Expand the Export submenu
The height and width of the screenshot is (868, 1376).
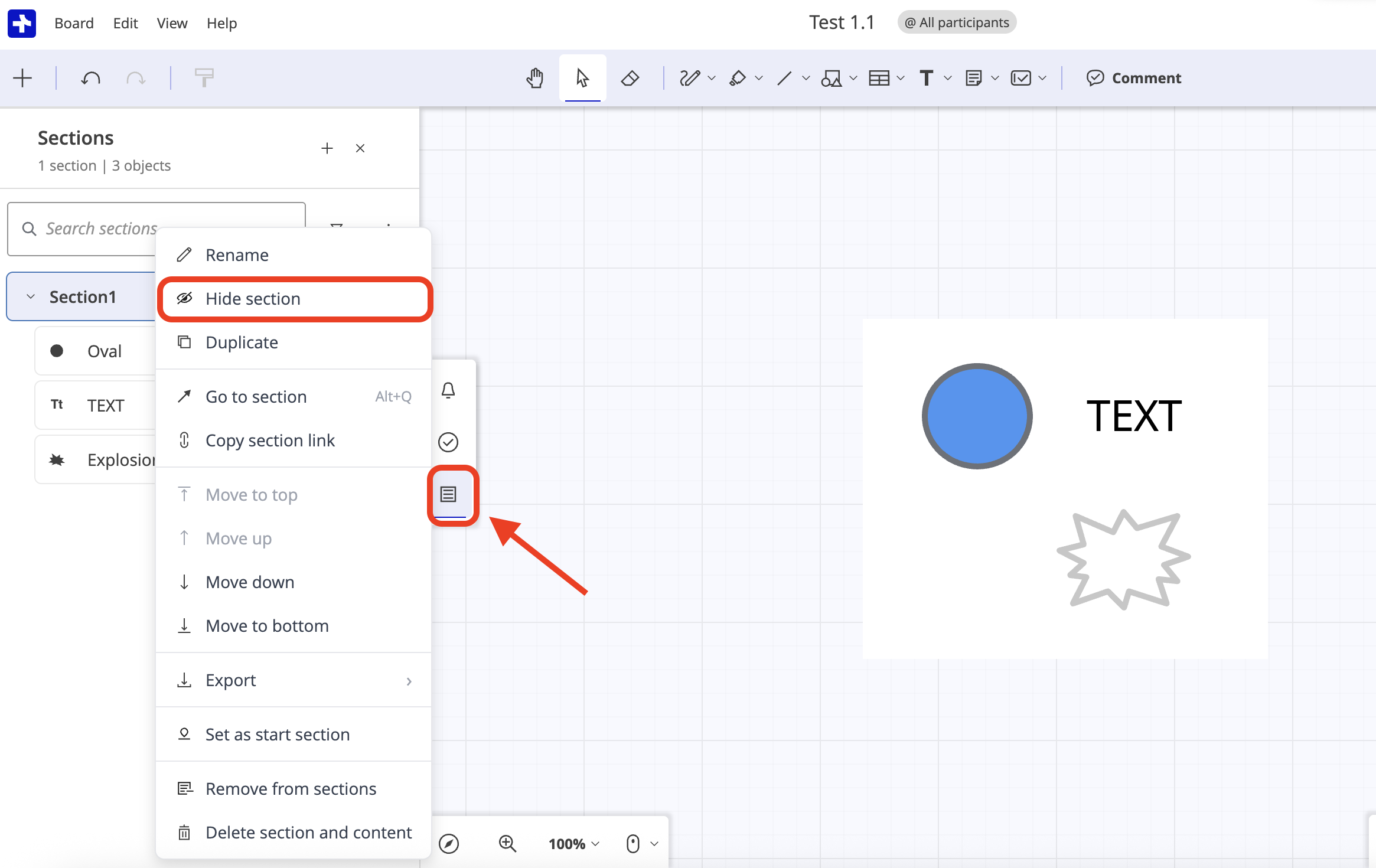pyautogui.click(x=294, y=680)
